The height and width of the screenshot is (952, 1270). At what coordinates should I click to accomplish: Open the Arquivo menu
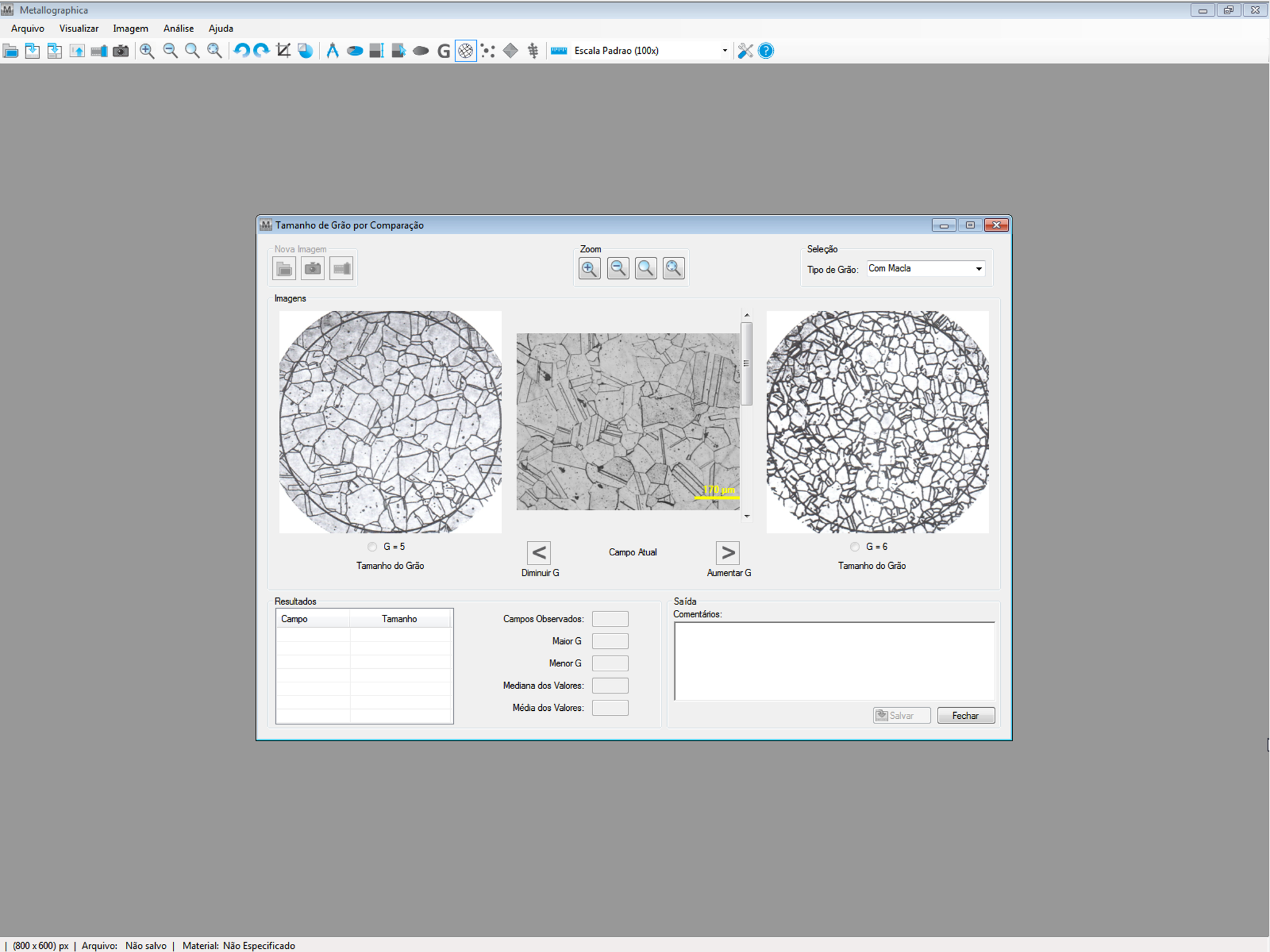[27, 29]
